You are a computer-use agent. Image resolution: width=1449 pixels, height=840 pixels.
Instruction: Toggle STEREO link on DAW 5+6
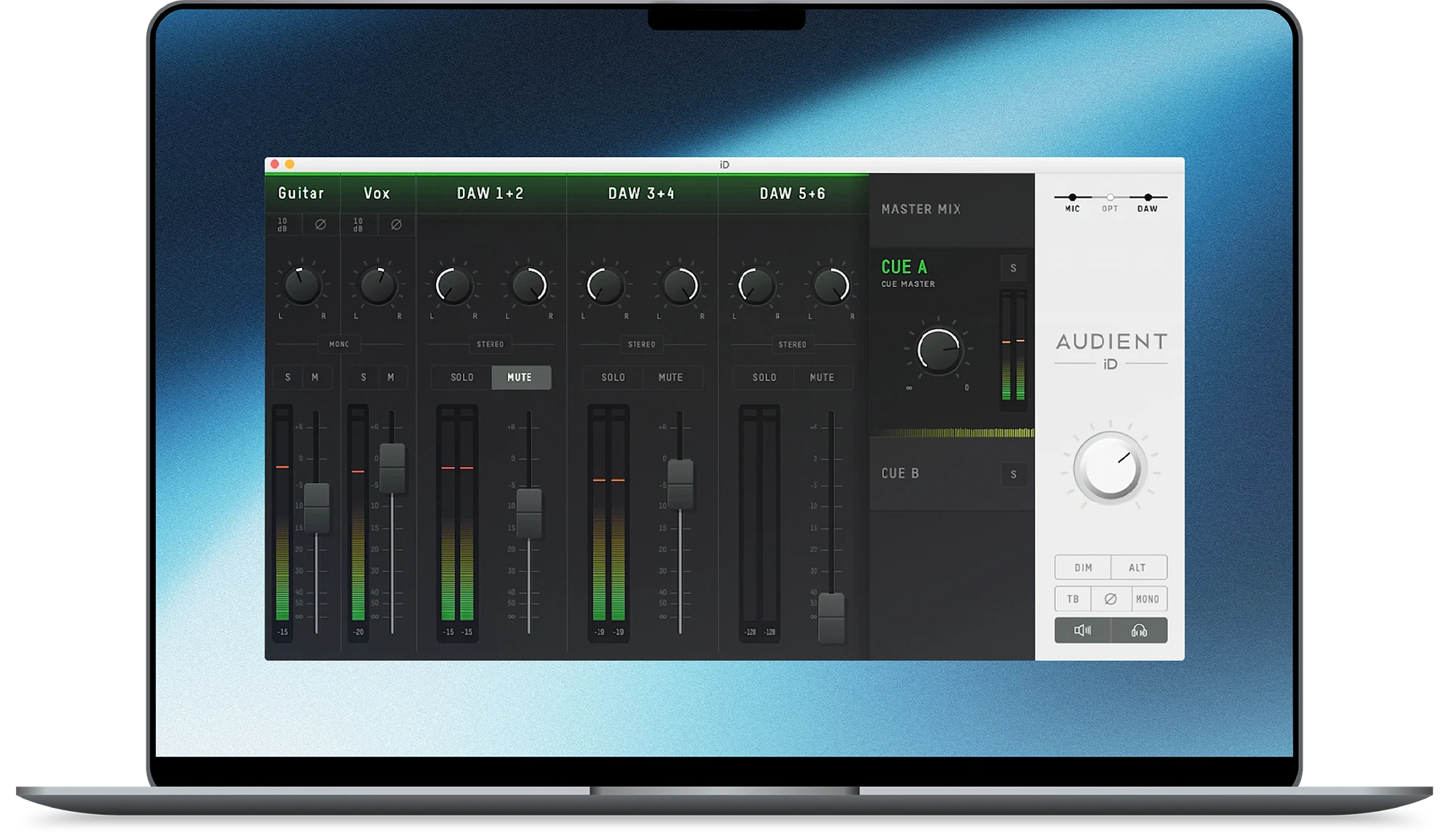793,344
